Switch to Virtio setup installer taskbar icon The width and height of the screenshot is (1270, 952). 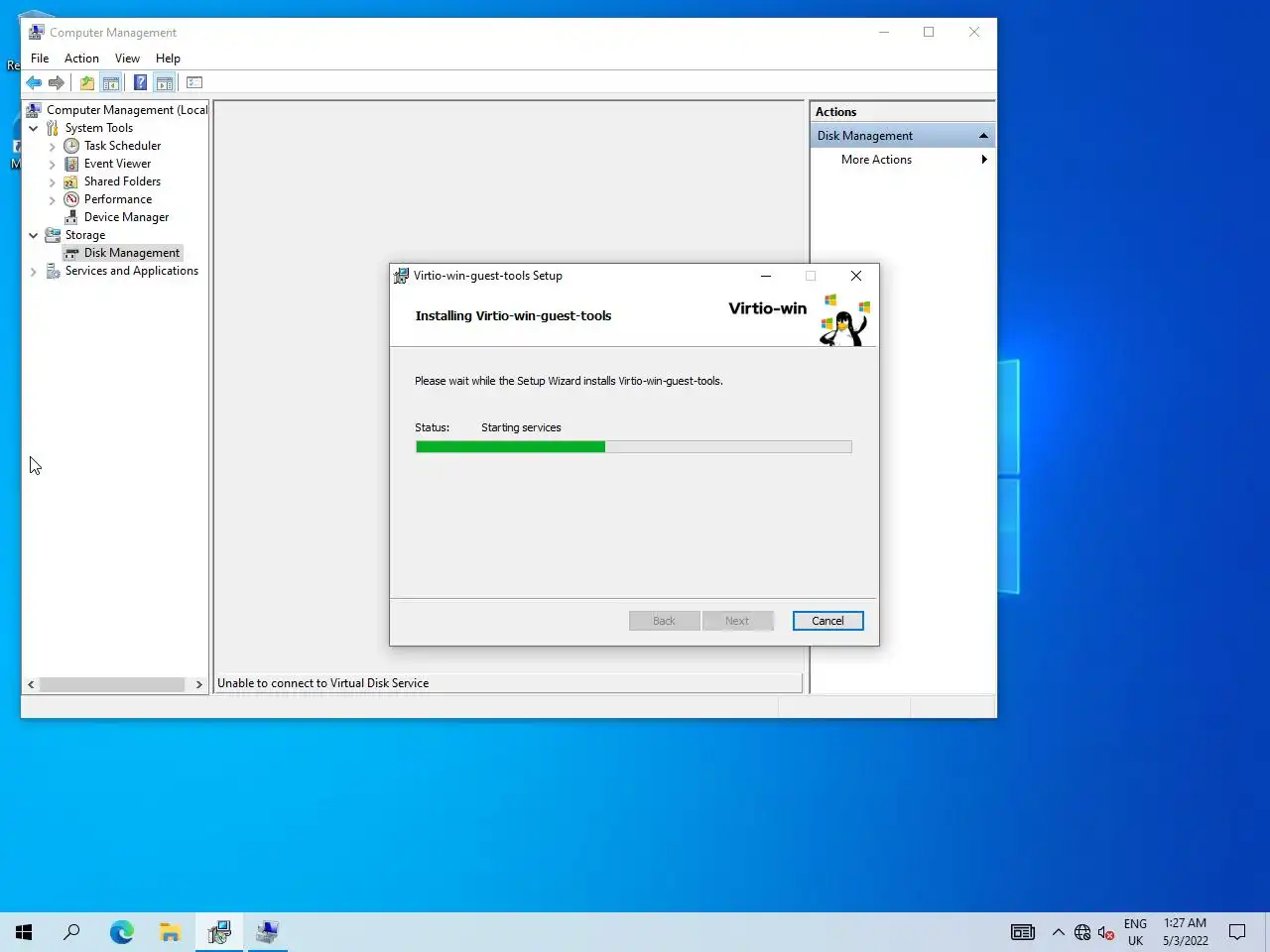219,932
